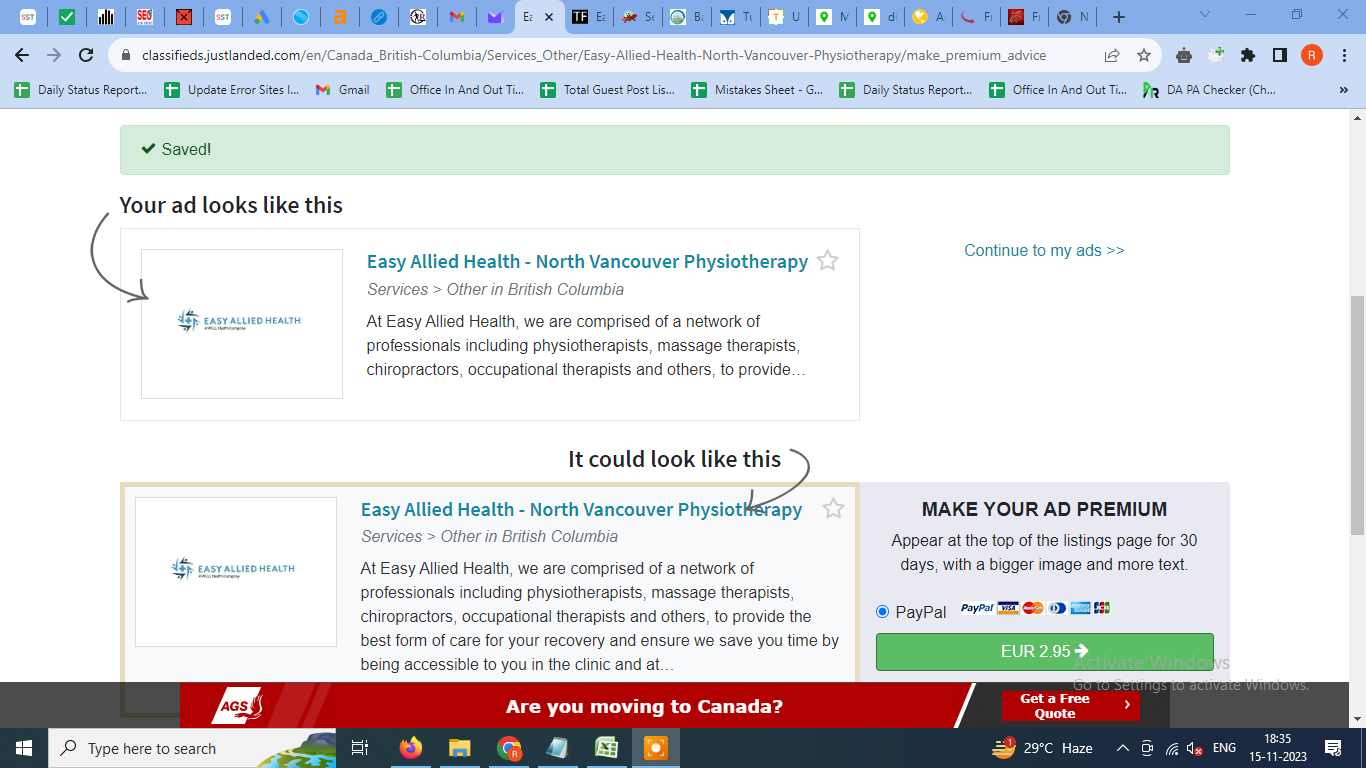Expand the bookmarks overflow chevron
This screenshot has width=1366, height=768.
click(x=1343, y=89)
